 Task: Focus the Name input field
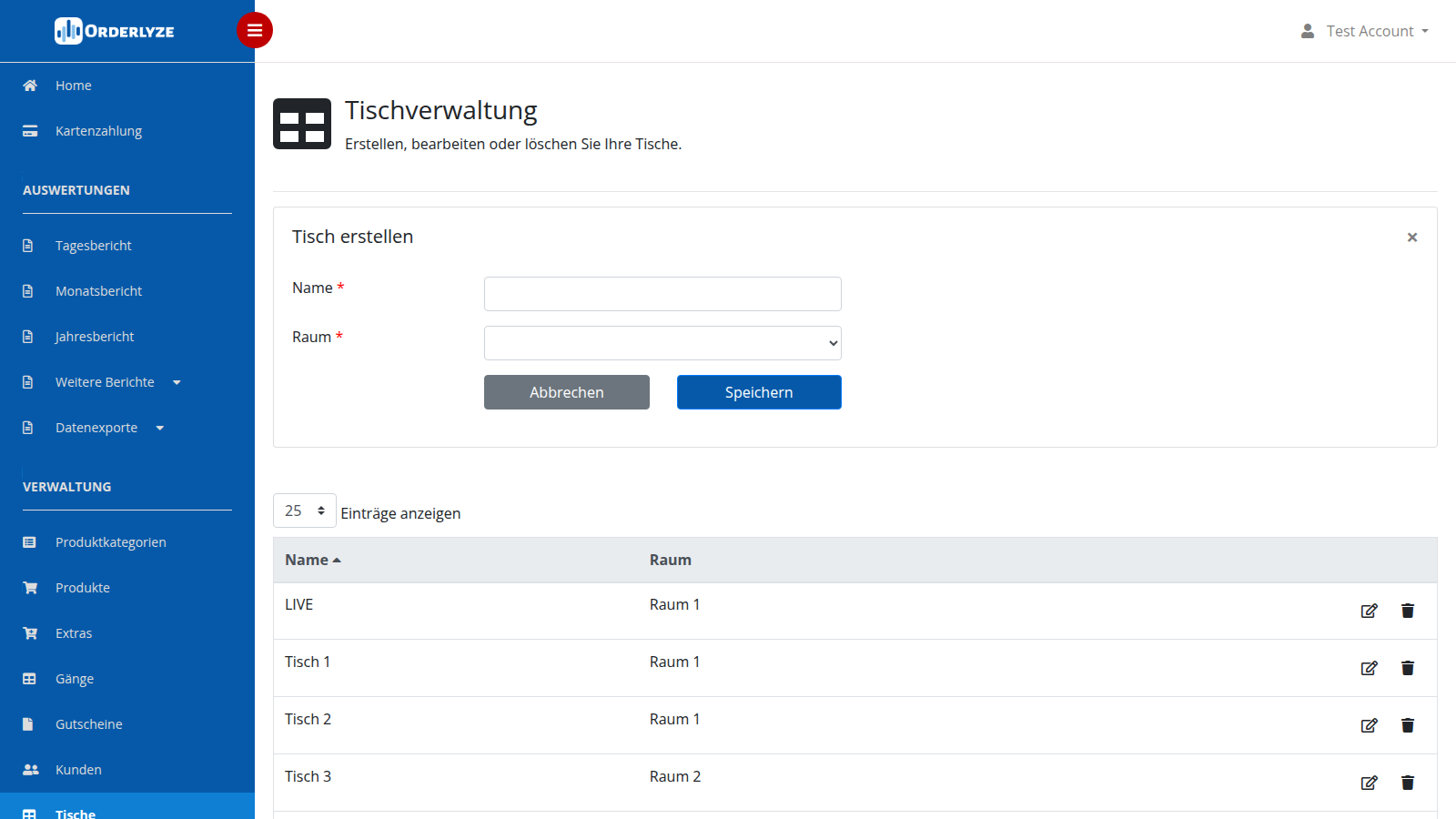[x=662, y=294]
